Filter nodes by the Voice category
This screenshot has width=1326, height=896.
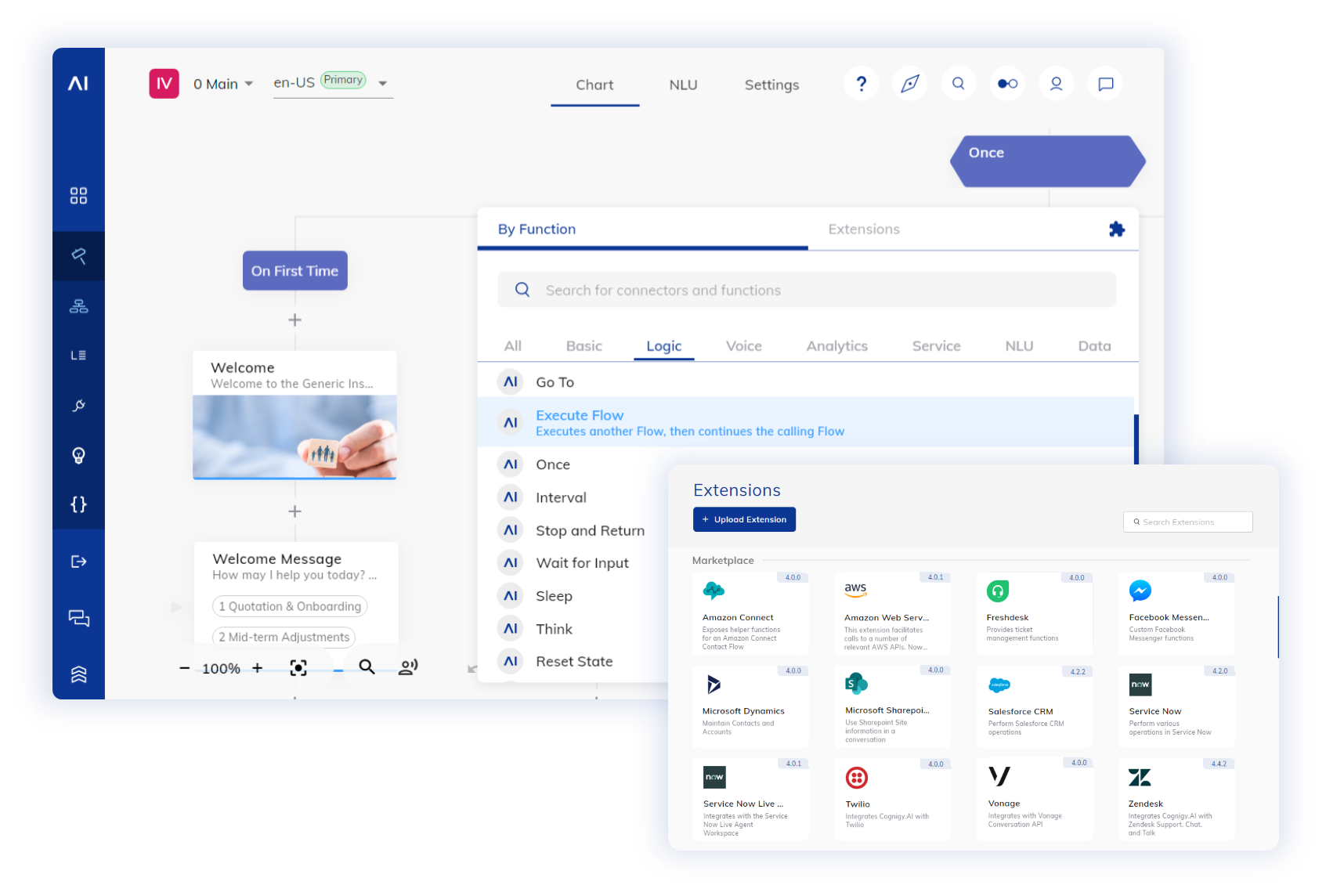point(744,345)
